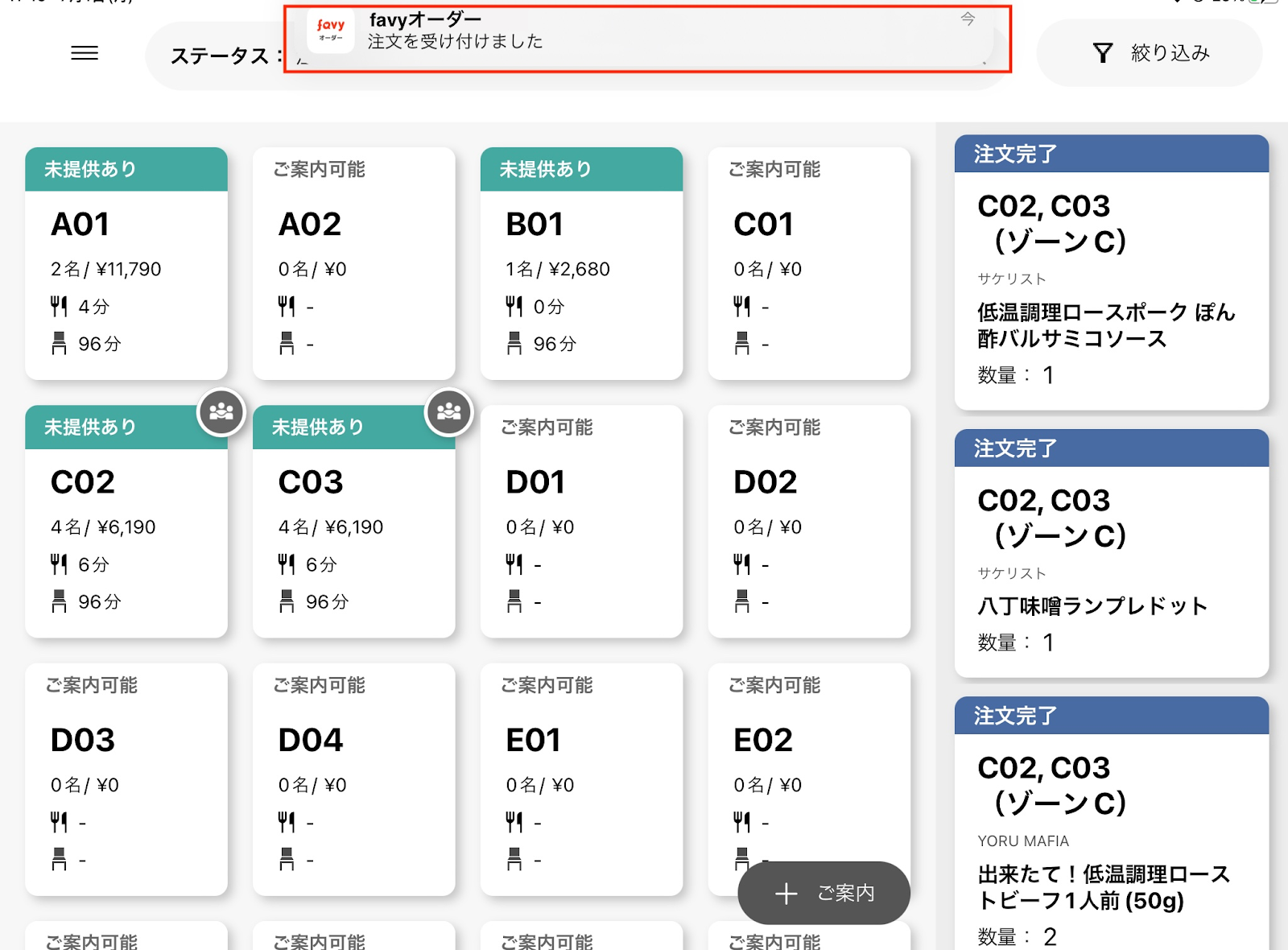Click the fork-and-knife icon on table D02
1288x950 pixels.
(742, 564)
